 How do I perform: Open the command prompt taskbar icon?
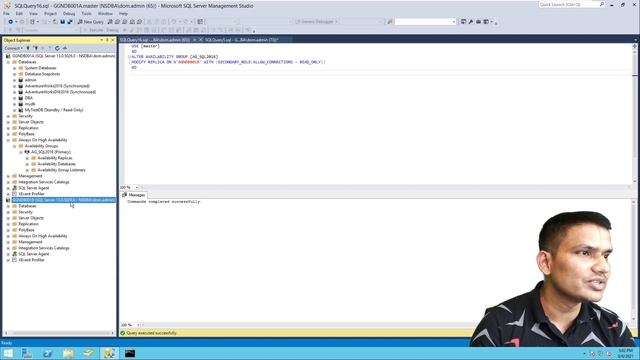coord(130,353)
